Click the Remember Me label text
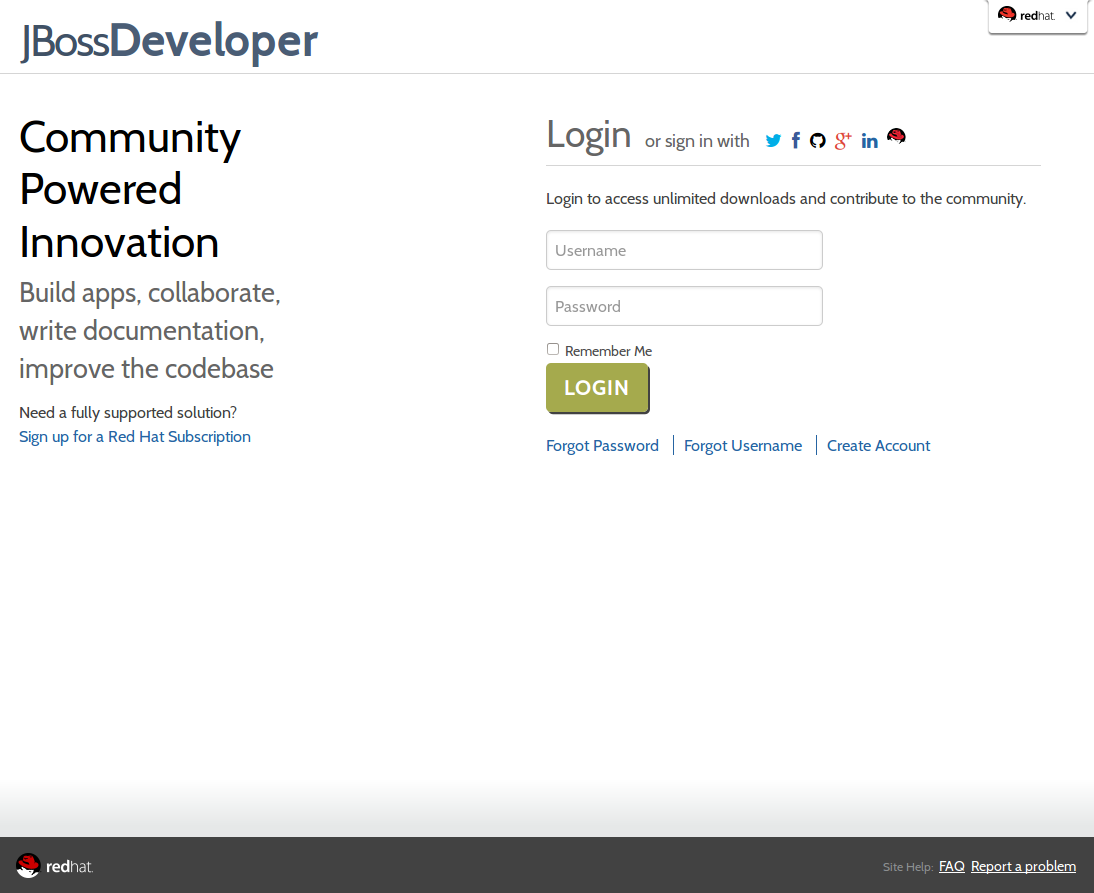This screenshot has height=893, width=1094. click(608, 351)
